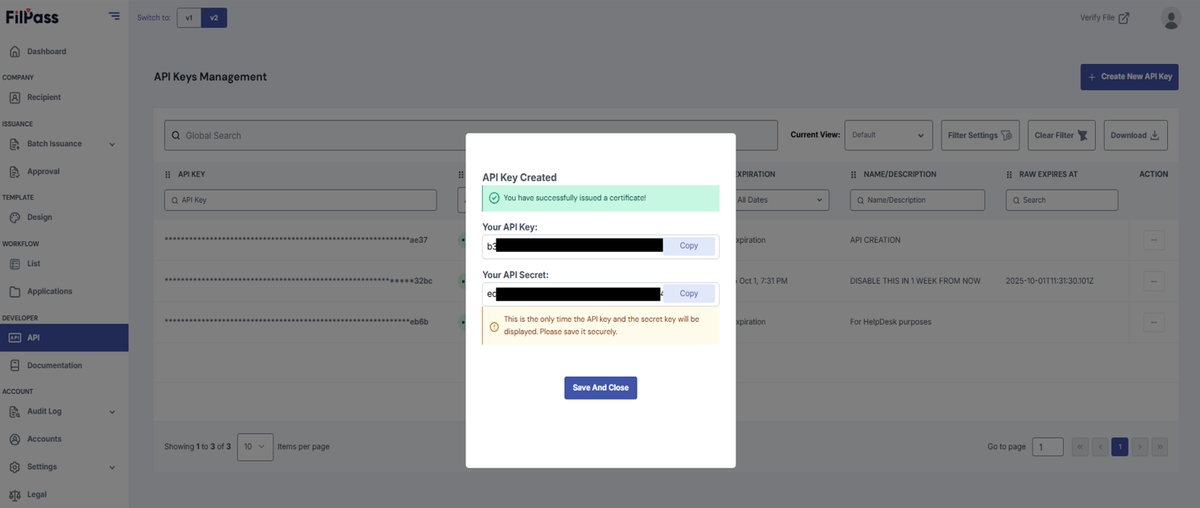Collapse the sidebar with hamburger icon
Image resolution: width=1200 pixels, height=508 pixels.
point(114,17)
